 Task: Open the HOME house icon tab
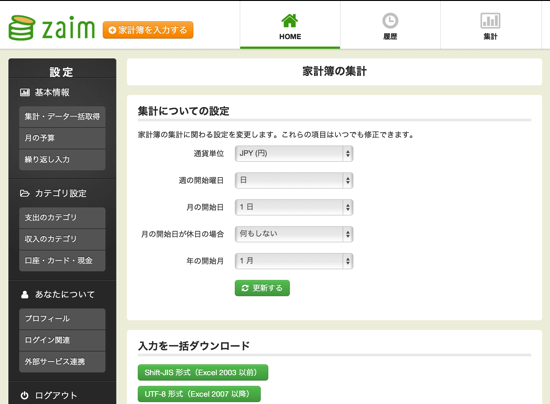(290, 21)
